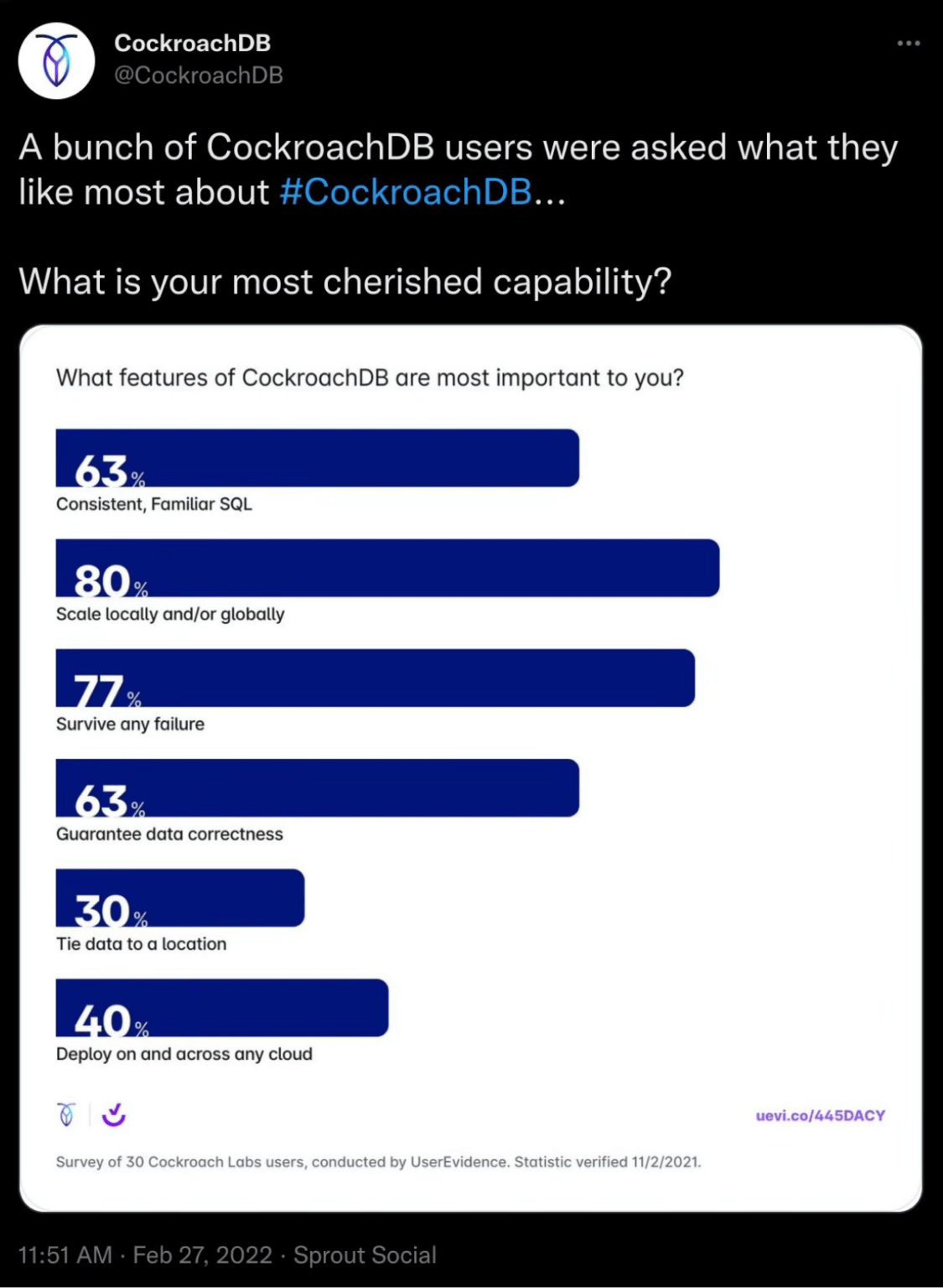Click the 63% Guarantee data correctness bar
The height and width of the screenshot is (1288, 943).
[x=317, y=787]
